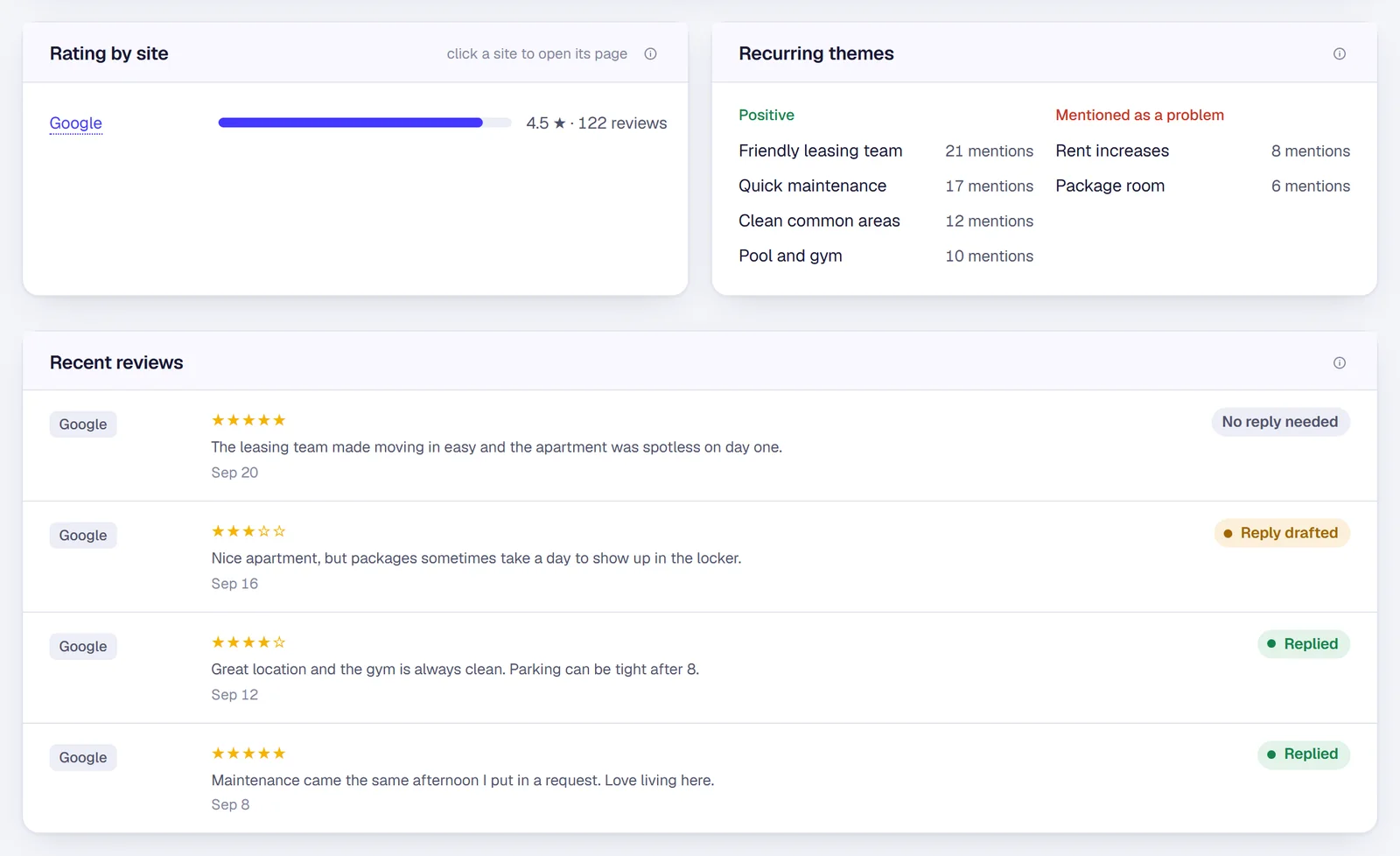Click the info icon in Rating by site
Viewport: 1400px width, 856px height.
(x=650, y=53)
